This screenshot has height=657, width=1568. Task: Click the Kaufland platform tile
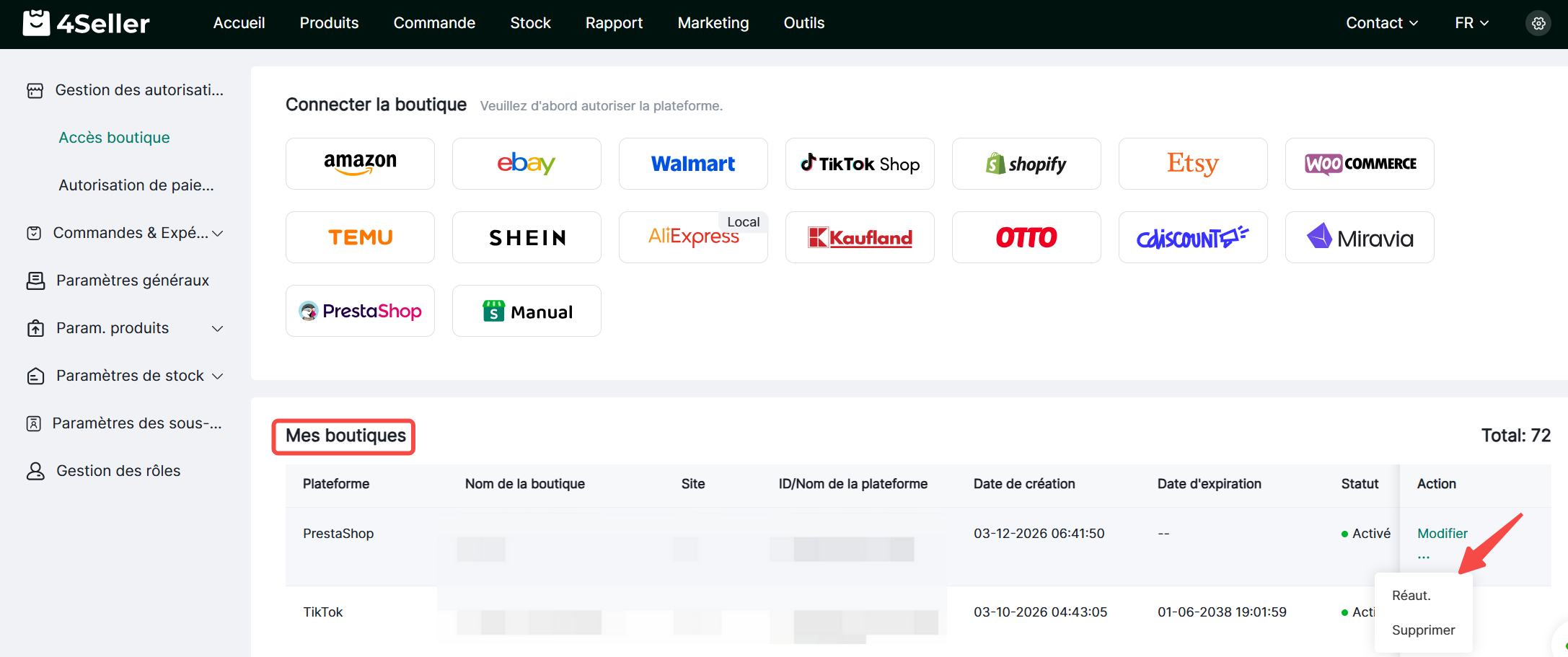coord(860,237)
